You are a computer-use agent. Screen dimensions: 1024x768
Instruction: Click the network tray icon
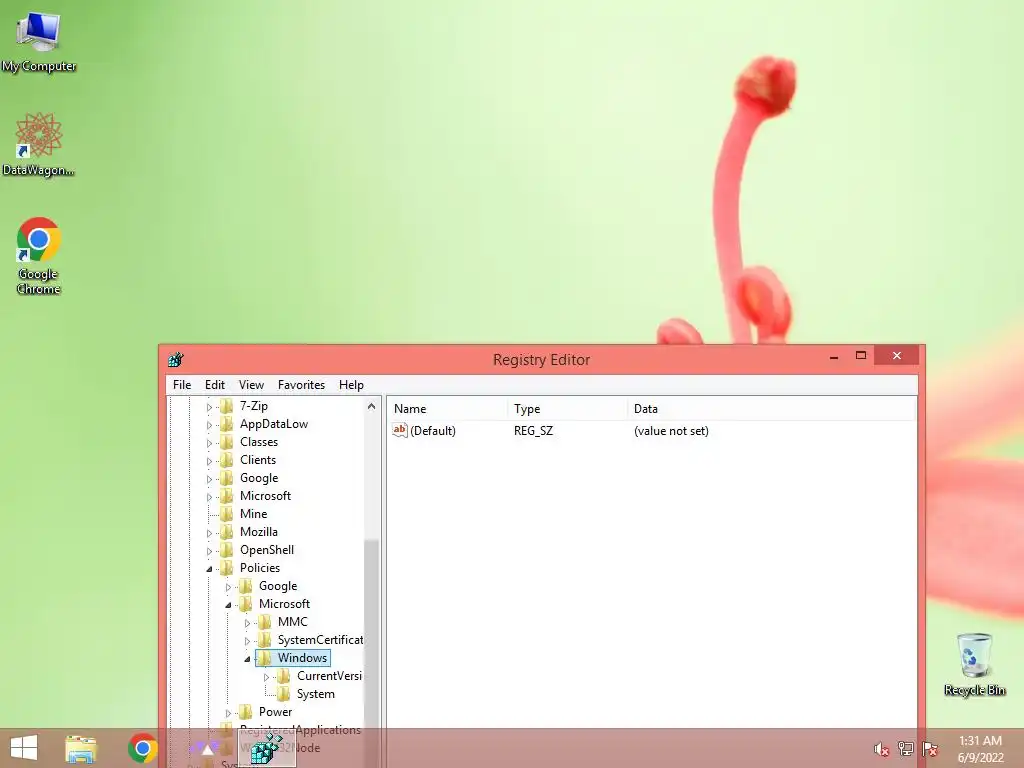pos(905,749)
